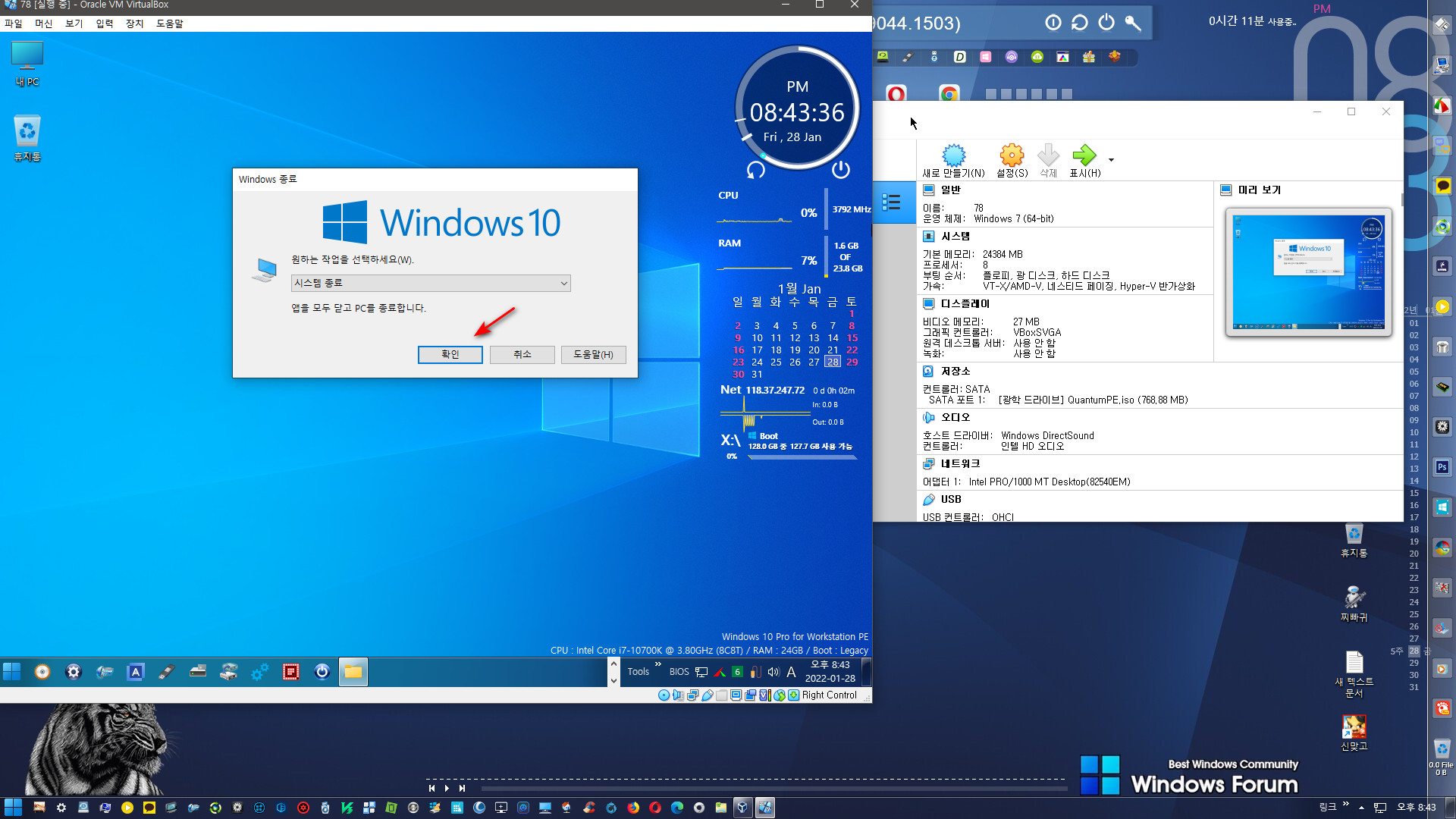Screen dimensions: 1456x819
Task: Click the 오디오 section header in VM details
Action: 955,418
